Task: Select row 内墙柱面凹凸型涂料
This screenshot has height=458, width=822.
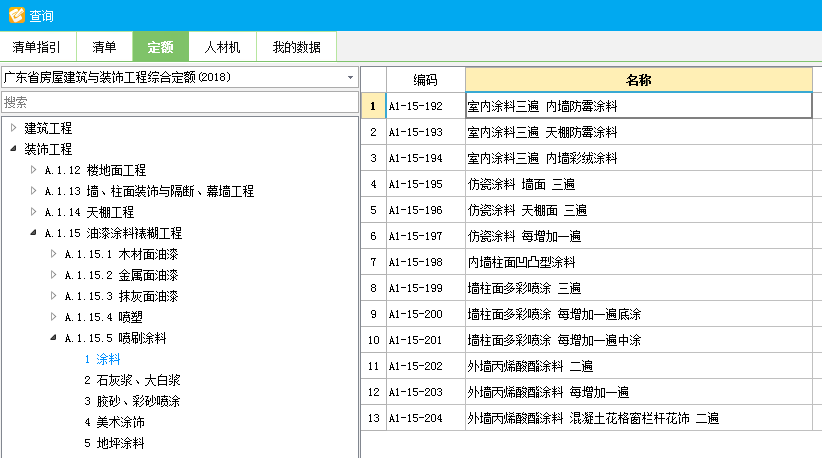Action: 639,262
